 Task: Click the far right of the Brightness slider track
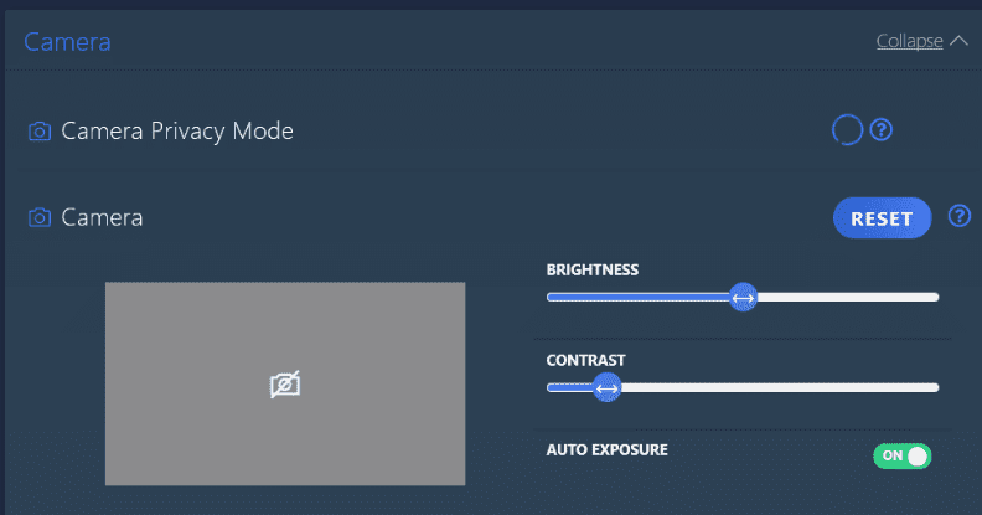pyautogui.click(x=930, y=298)
